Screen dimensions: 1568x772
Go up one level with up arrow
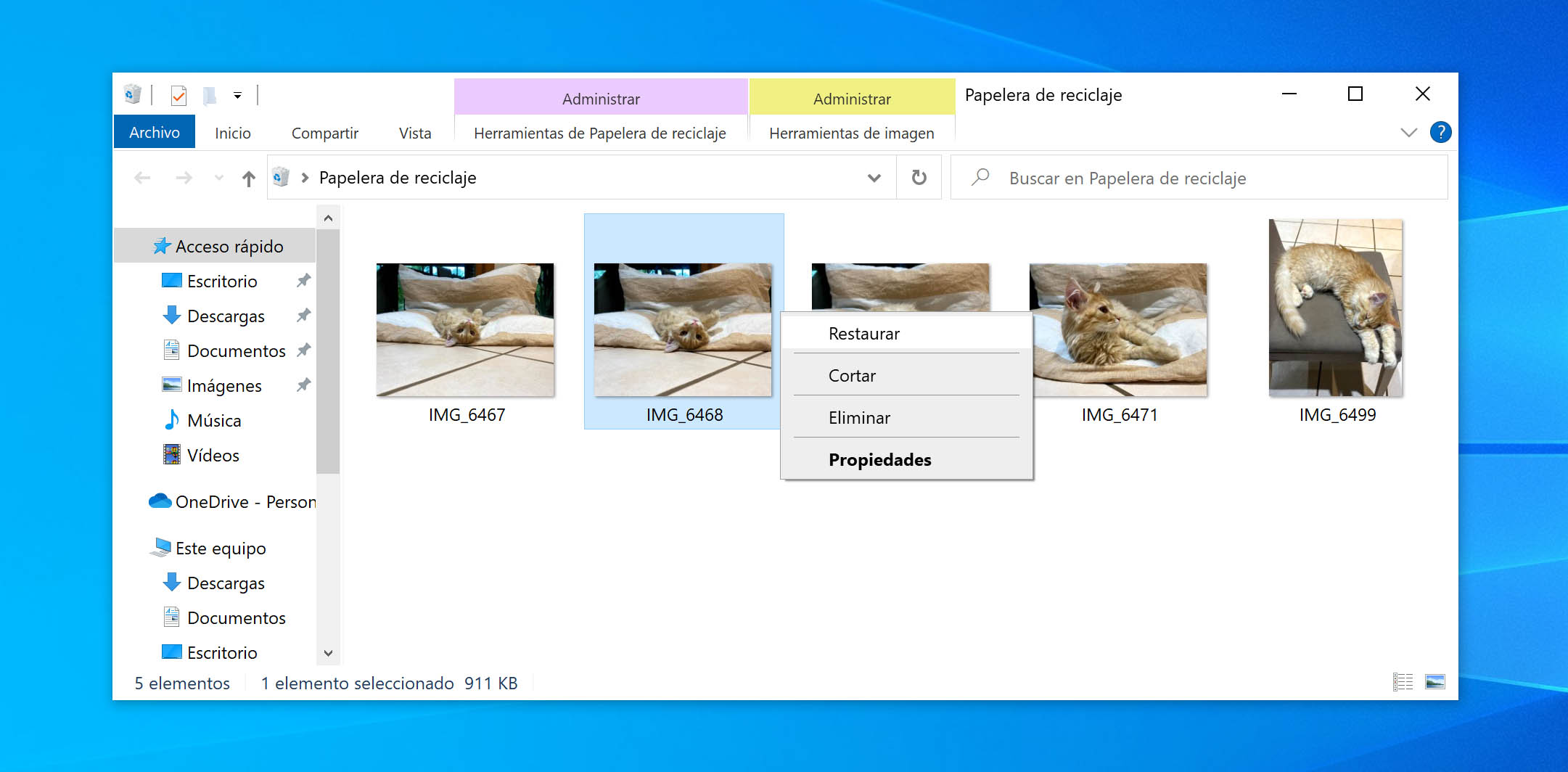pyautogui.click(x=249, y=178)
